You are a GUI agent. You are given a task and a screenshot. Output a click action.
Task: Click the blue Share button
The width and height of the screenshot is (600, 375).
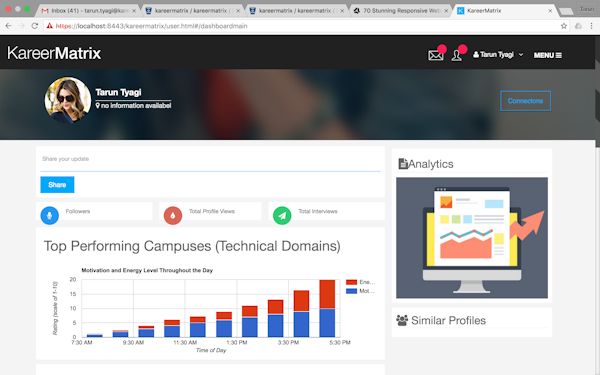(x=57, y=185)
